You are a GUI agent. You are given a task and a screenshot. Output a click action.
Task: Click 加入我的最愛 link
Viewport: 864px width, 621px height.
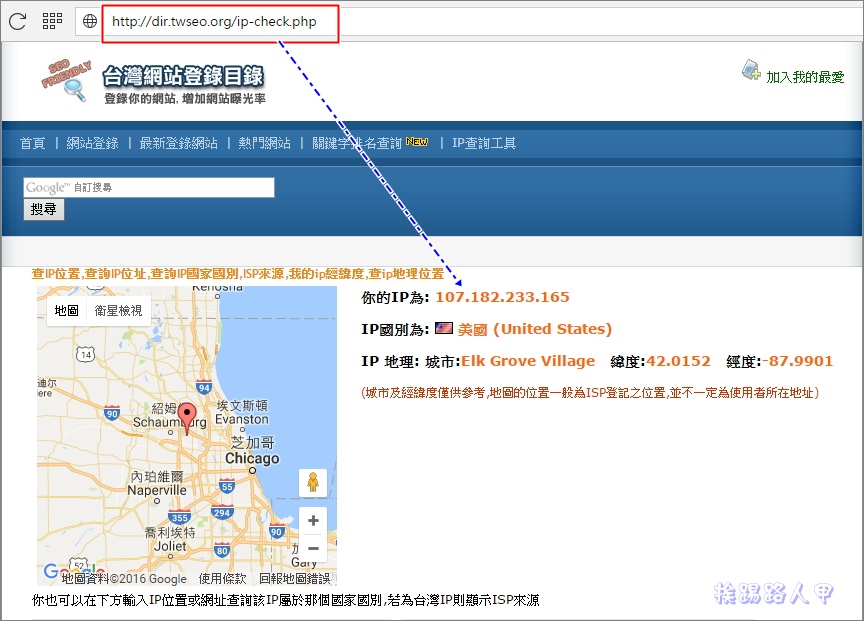(805, 77)
